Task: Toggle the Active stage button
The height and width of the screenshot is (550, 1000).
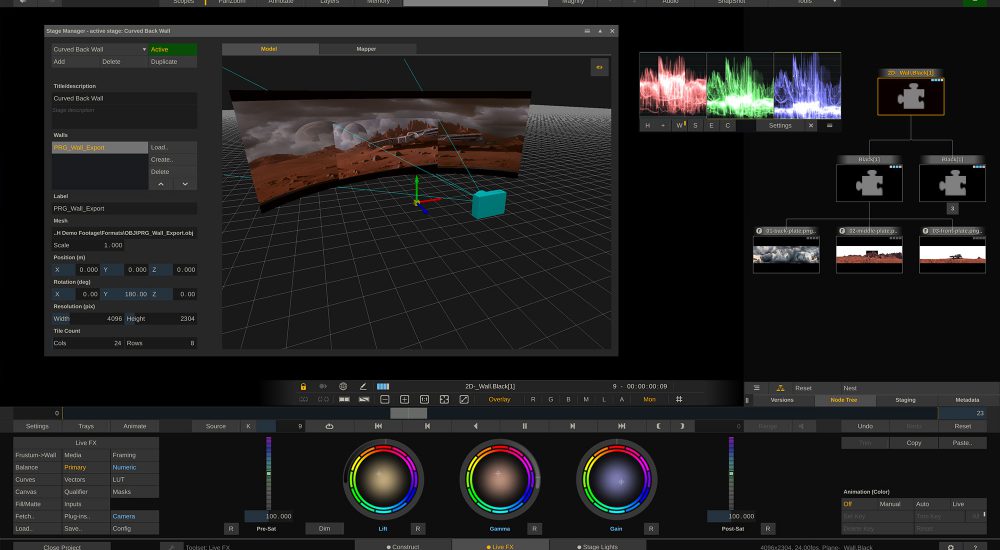Action: coord(173,49)
